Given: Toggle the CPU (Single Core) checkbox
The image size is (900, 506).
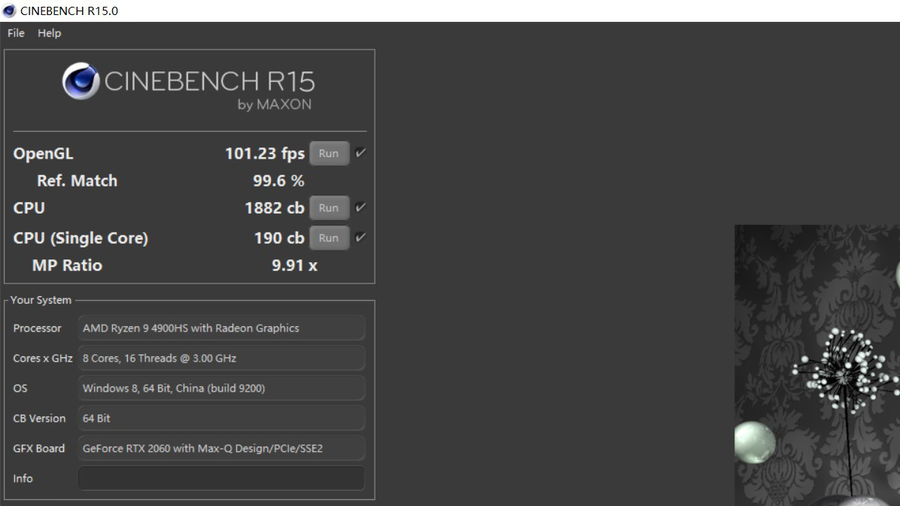Looking at the screenshot, I should (x=360, y=238).
